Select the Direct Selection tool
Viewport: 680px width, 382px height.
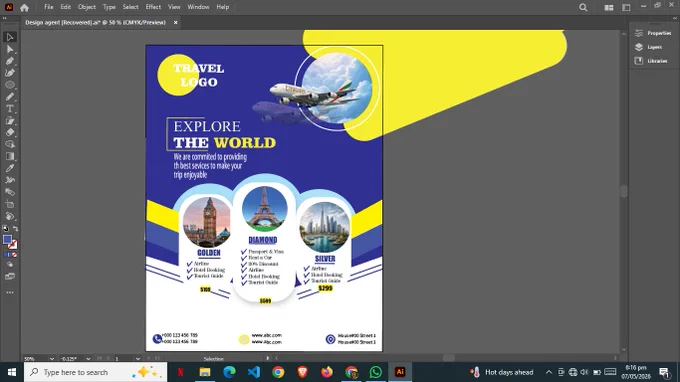10,49
